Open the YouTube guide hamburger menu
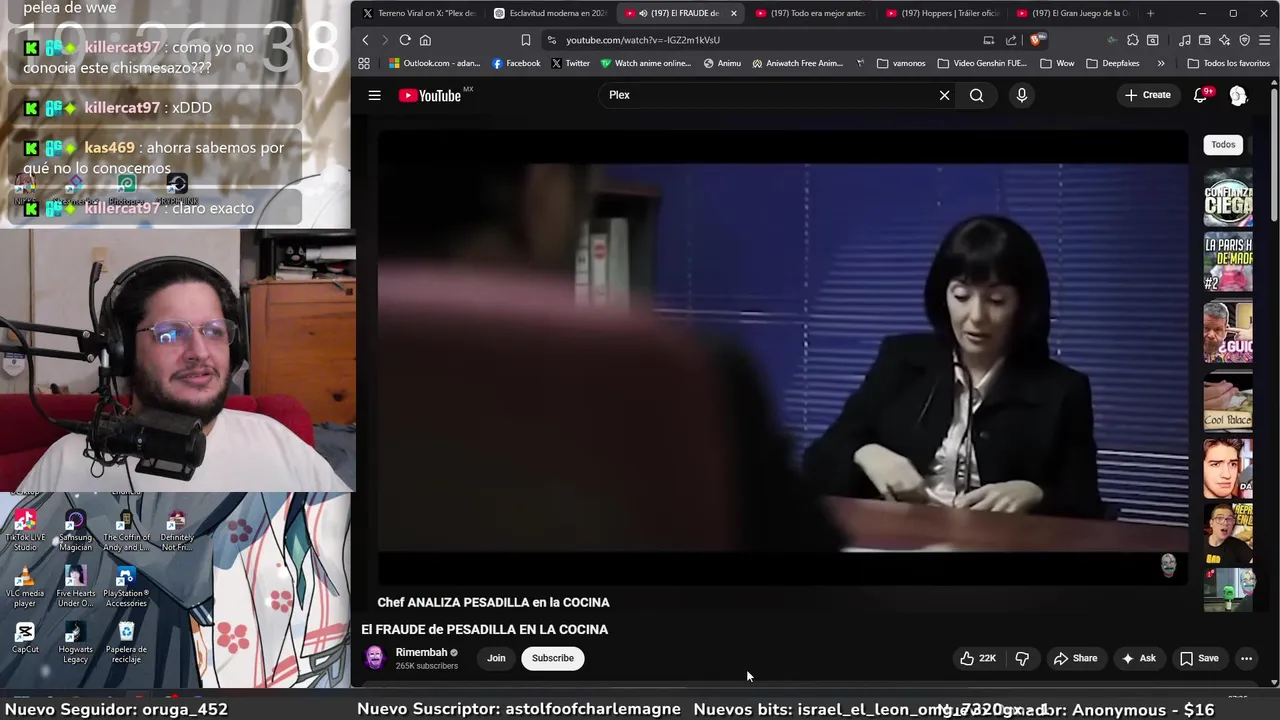 374,95
